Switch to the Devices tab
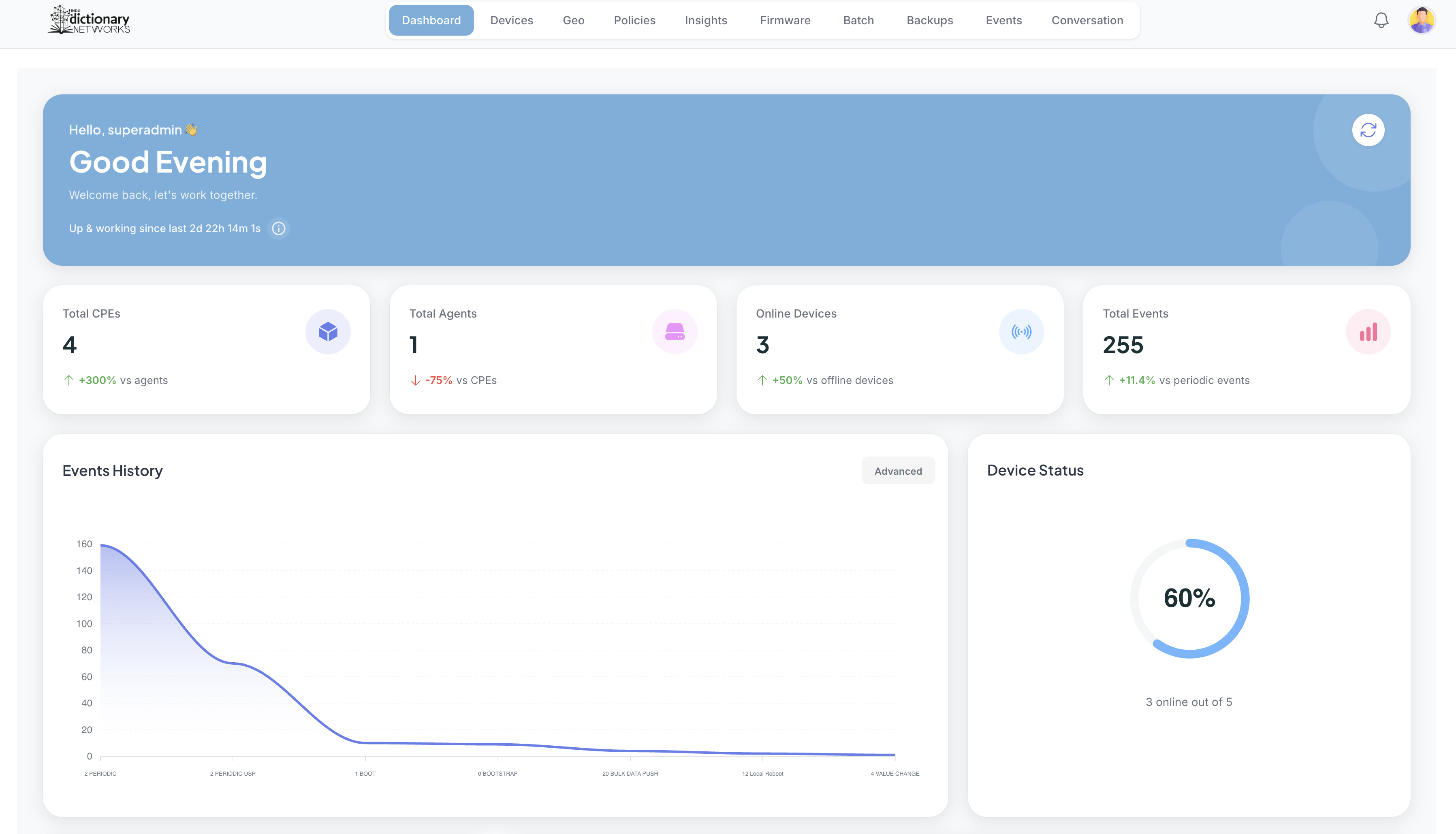 click(512, 21)
